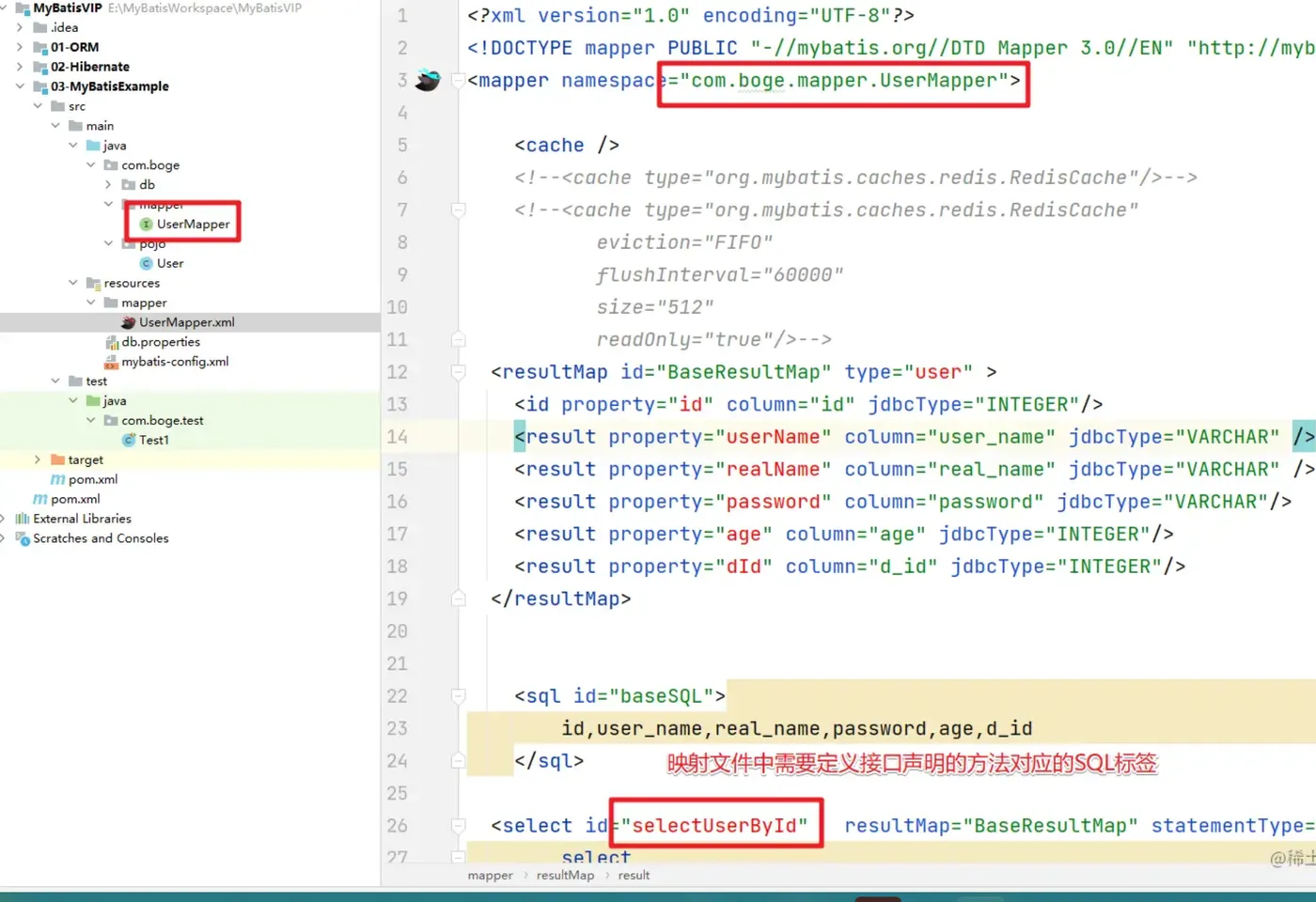The height and width of the screenshot is (902, 1316).
Task: Fold the select block at line 26
Action: click(x=458, y=826)
